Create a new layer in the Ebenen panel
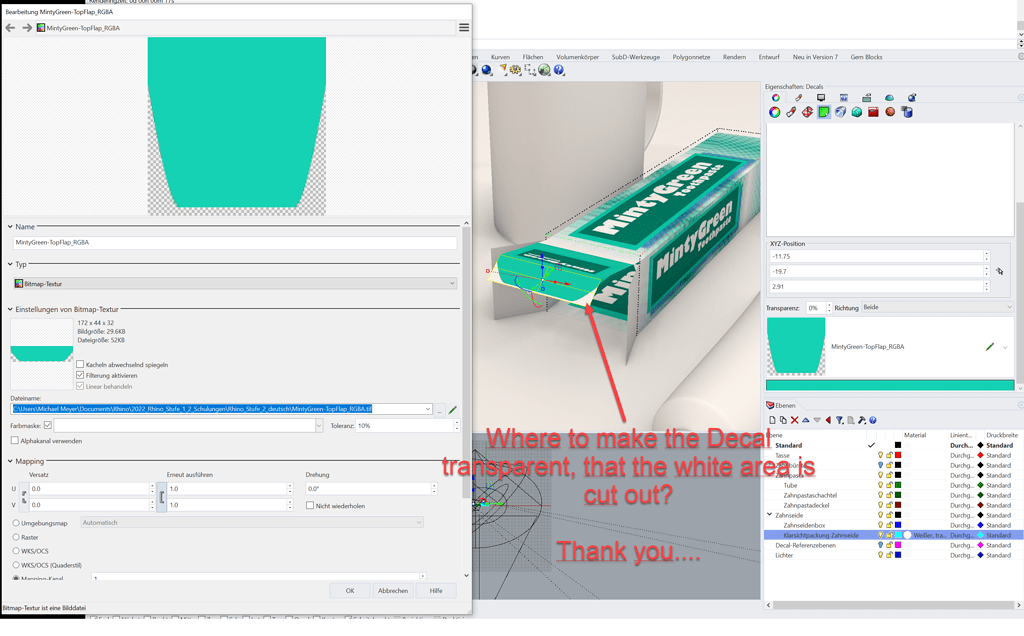The height and width of the screenshot is (636, 1024). coord(773,420)
